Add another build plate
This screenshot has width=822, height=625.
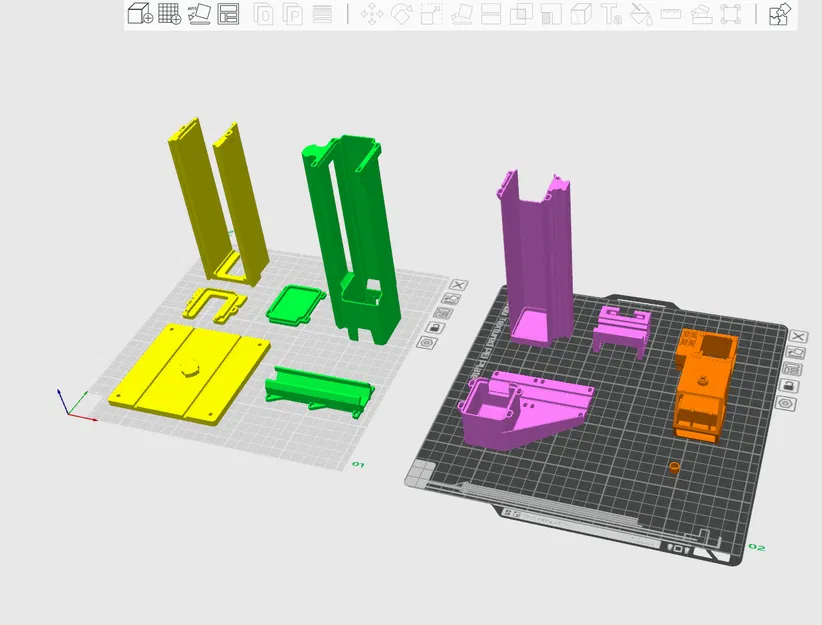(x=170, y=14)
